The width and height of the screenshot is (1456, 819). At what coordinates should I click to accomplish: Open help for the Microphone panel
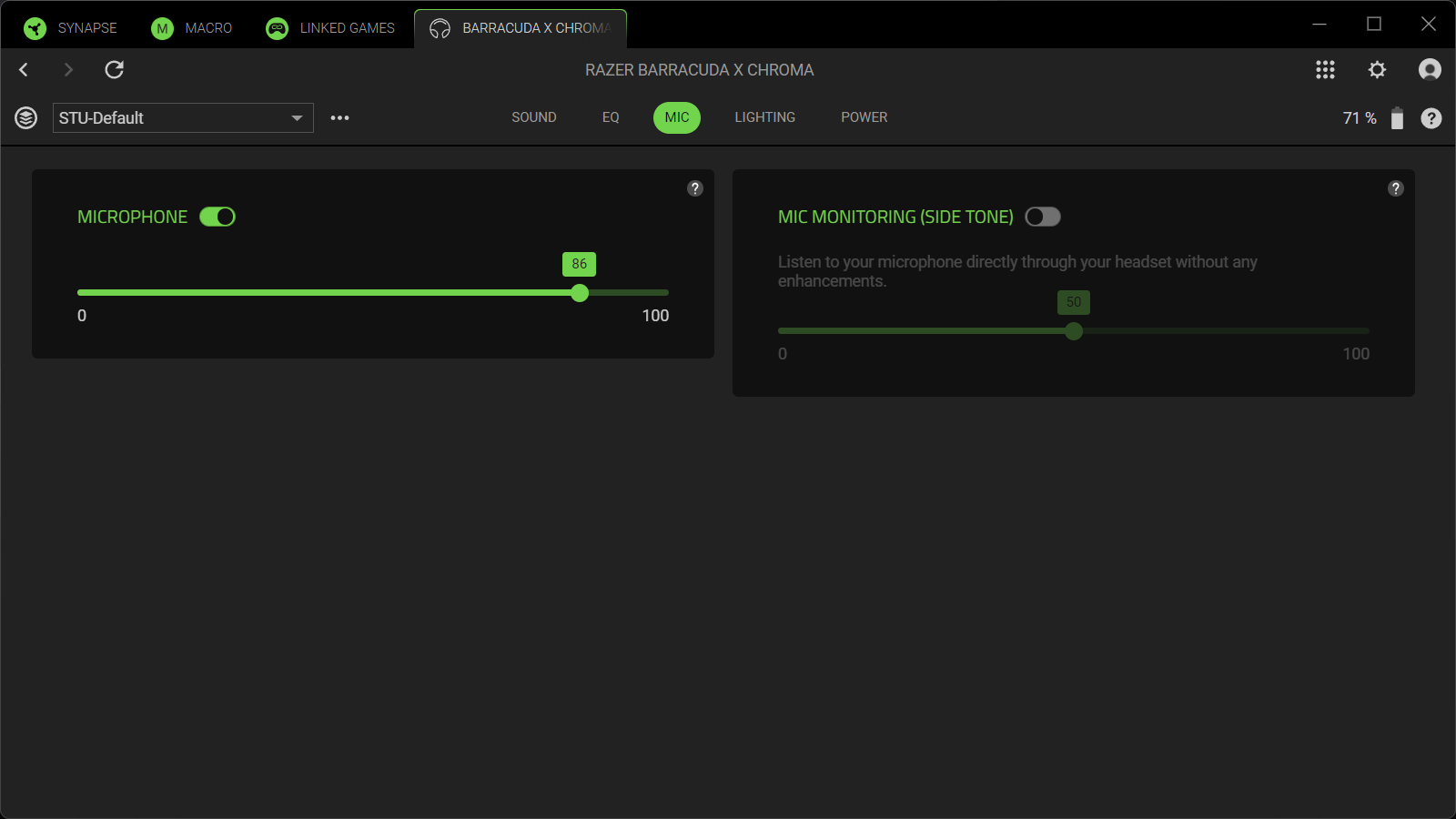coord(695,188)
